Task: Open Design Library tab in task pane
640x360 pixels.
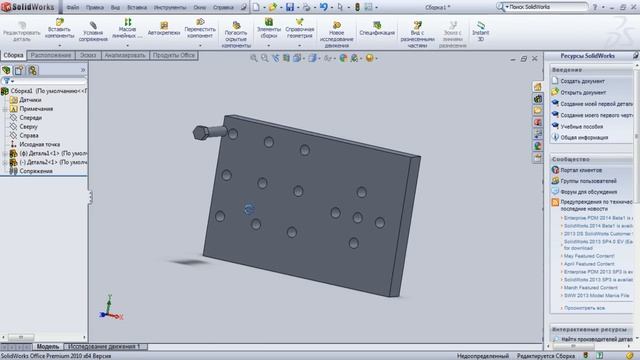Action: [538, 99]
